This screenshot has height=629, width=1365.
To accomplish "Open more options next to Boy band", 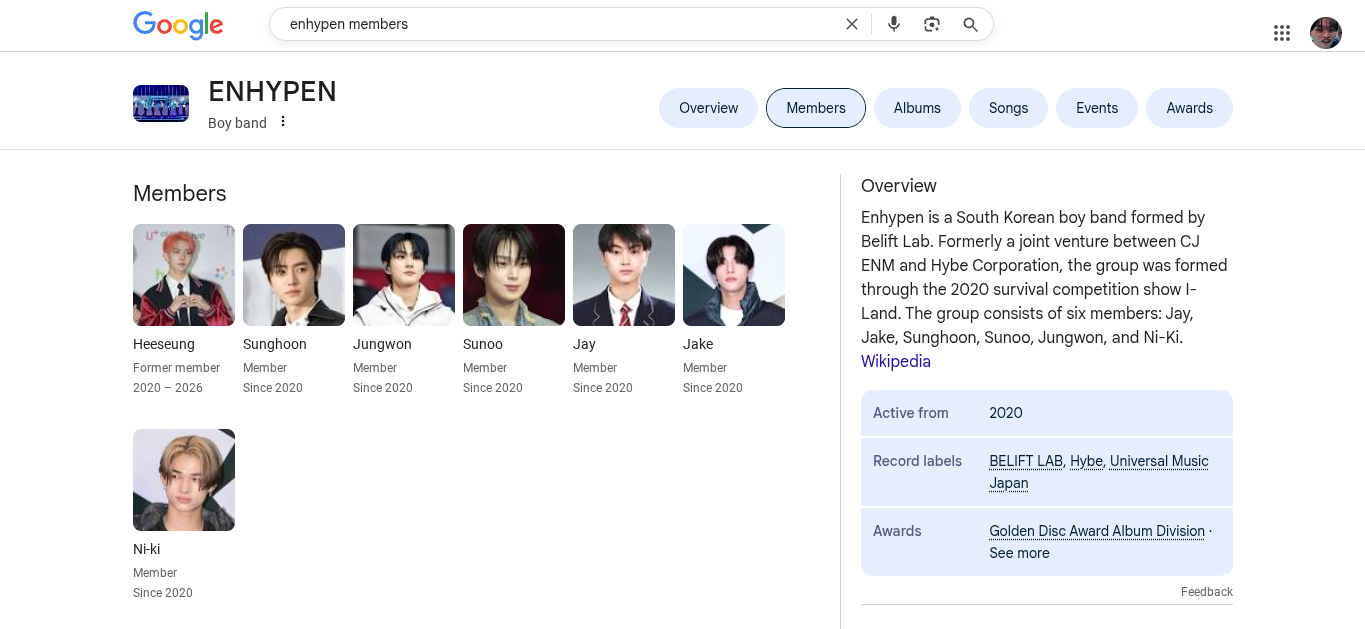I will 283,122.
